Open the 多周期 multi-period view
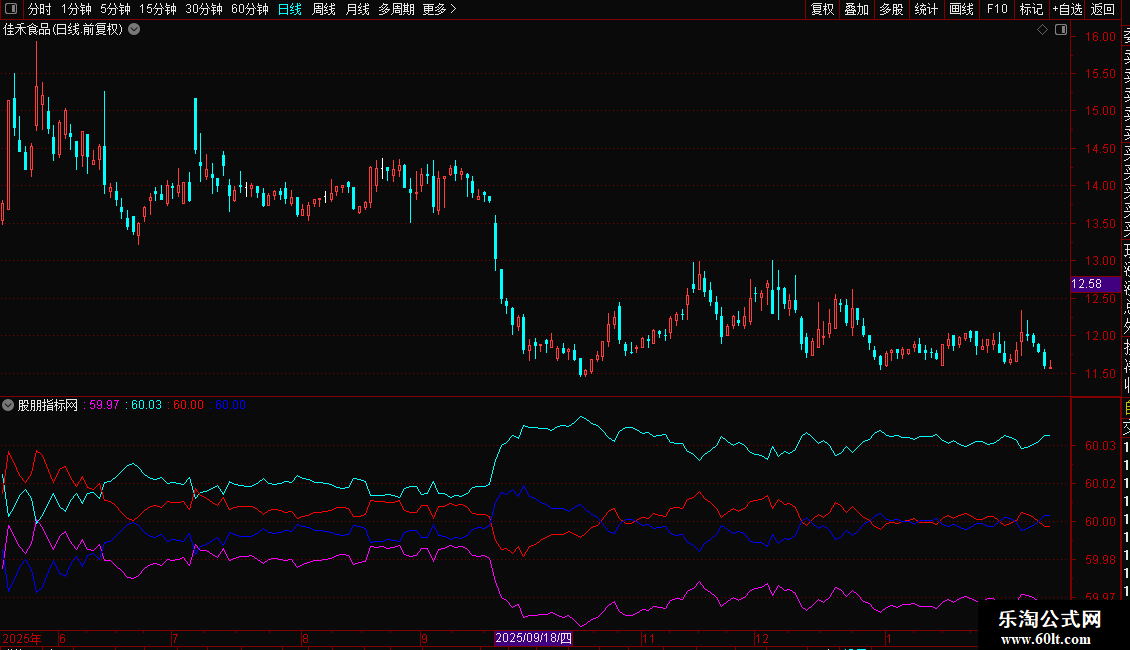1130x650 pixels. 397,9
